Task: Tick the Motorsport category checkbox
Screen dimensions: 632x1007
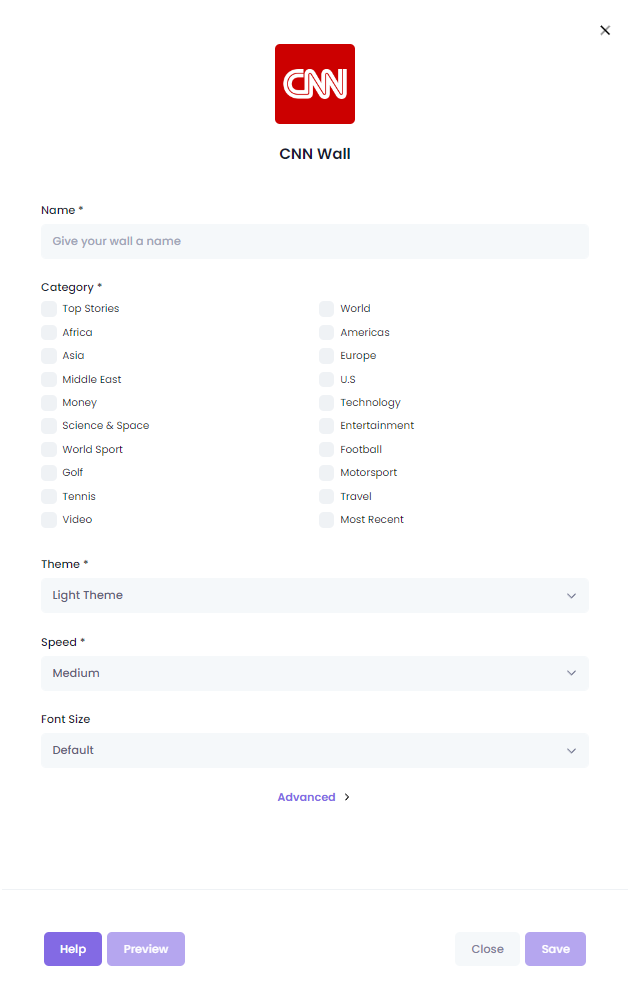Action: 326,473
